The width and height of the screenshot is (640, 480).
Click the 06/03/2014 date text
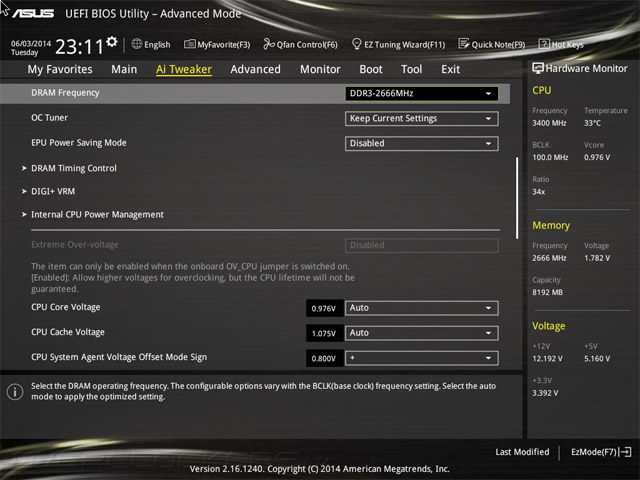coord(31,43)
